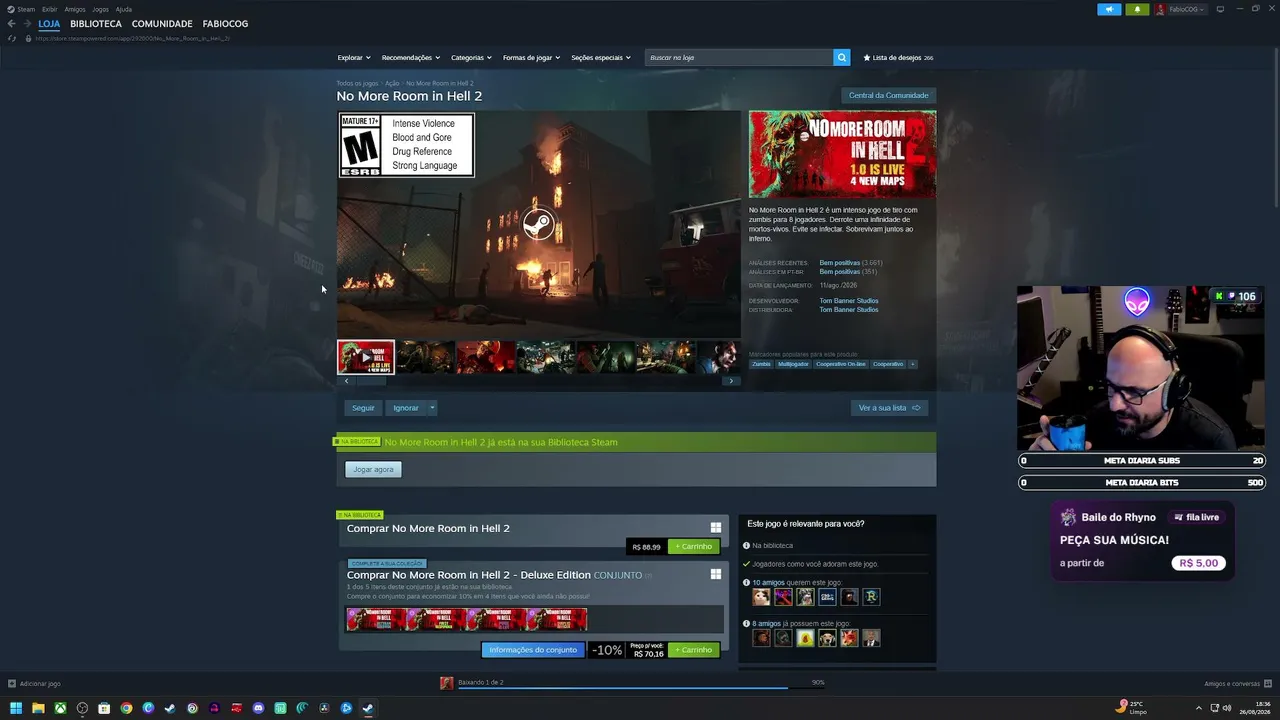
Task: Open Torn Banner Studios developer link
Action: click(849, 301)
